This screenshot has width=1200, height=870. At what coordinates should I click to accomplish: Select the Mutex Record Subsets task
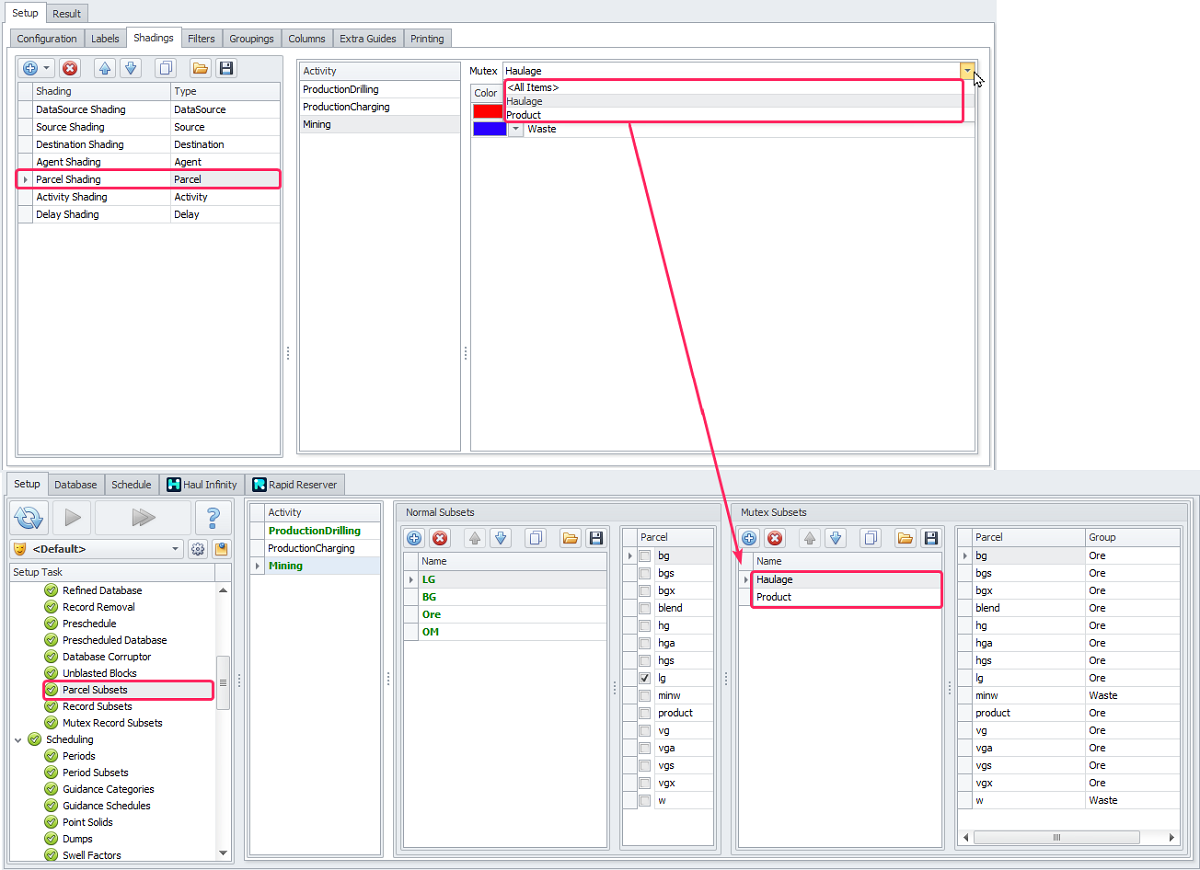point(112,723)
